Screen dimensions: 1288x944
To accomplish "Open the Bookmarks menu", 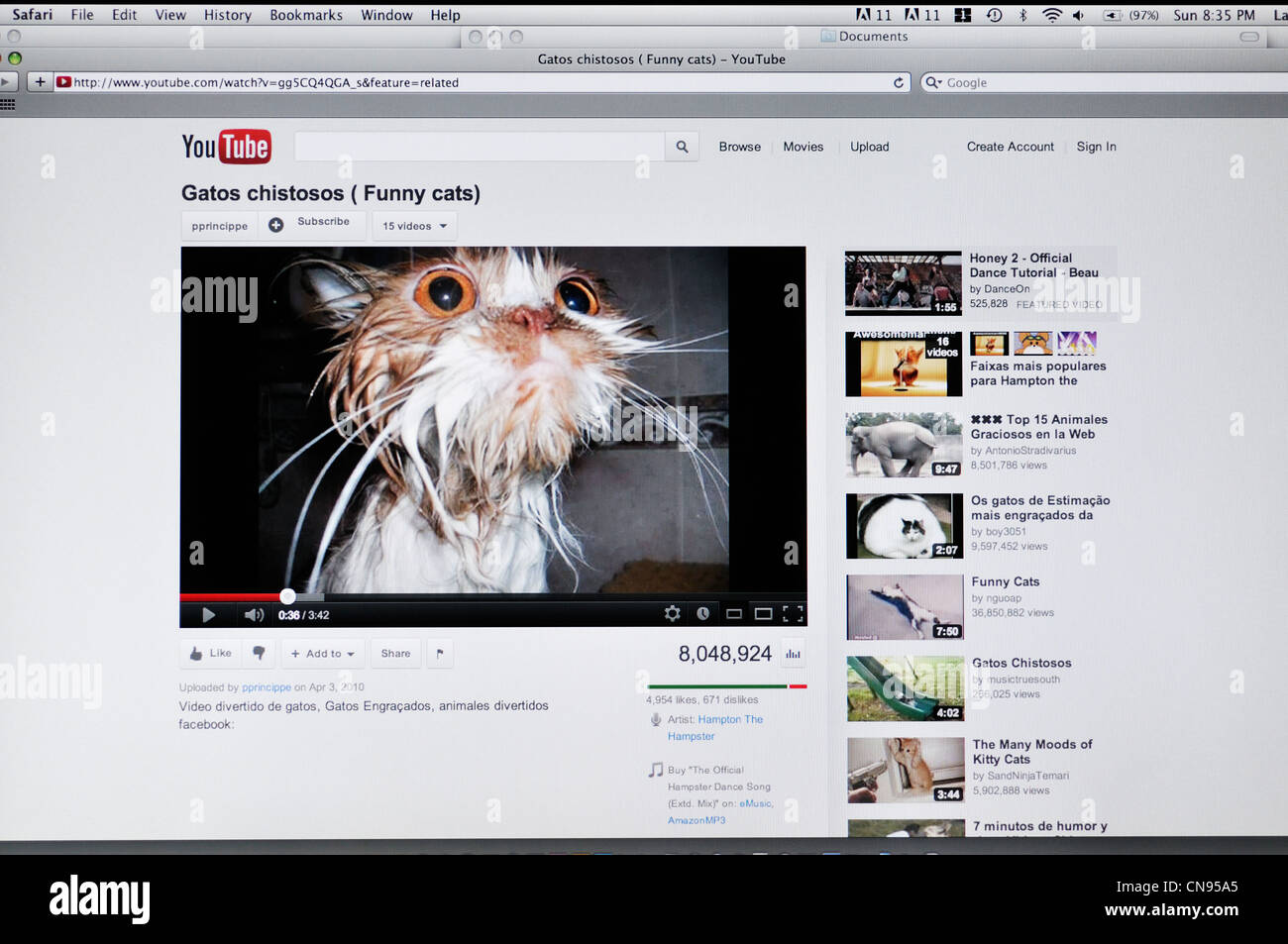I will [306, 15].
